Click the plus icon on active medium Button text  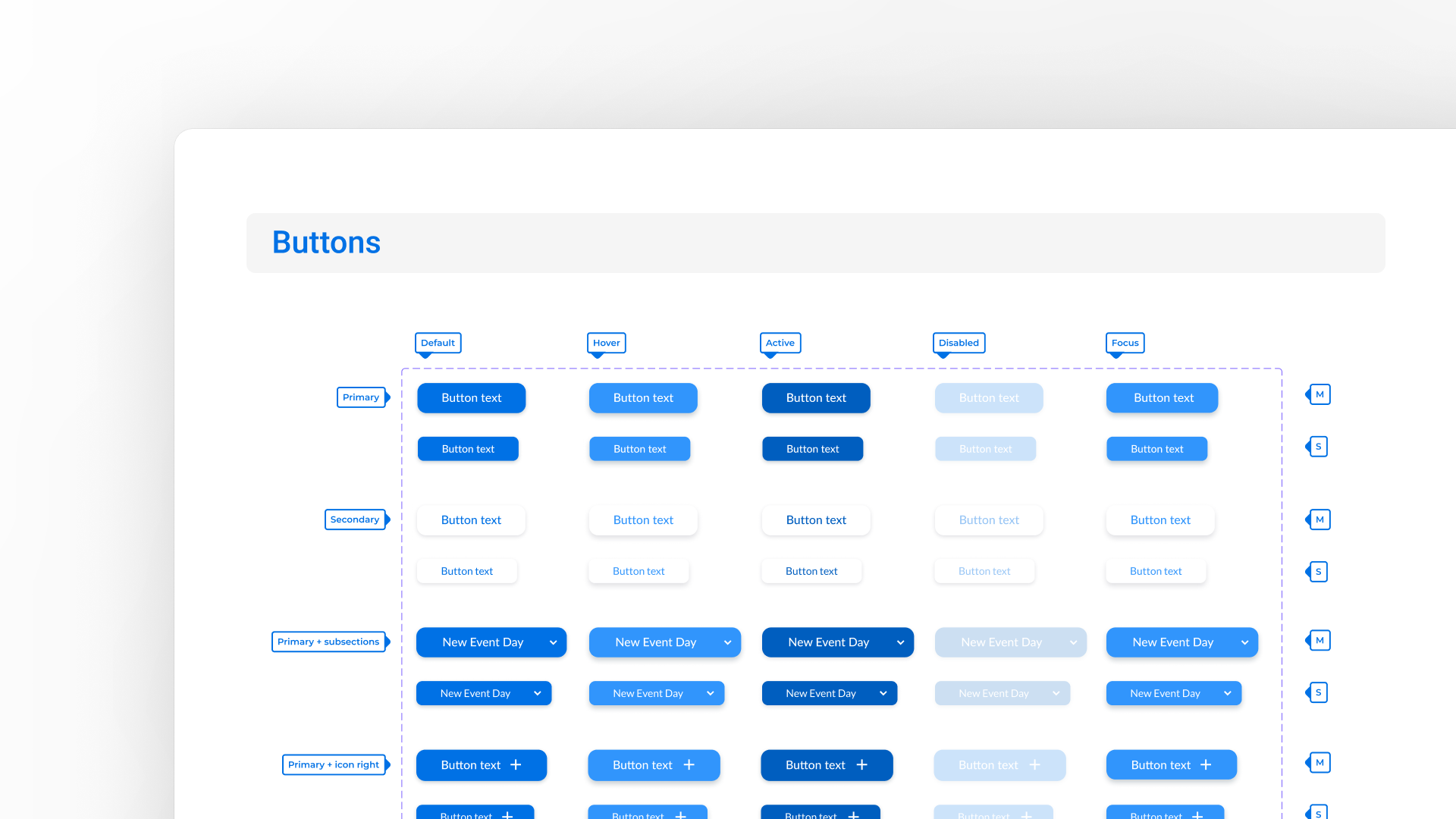pyautogui.click(x=861, y=765)
